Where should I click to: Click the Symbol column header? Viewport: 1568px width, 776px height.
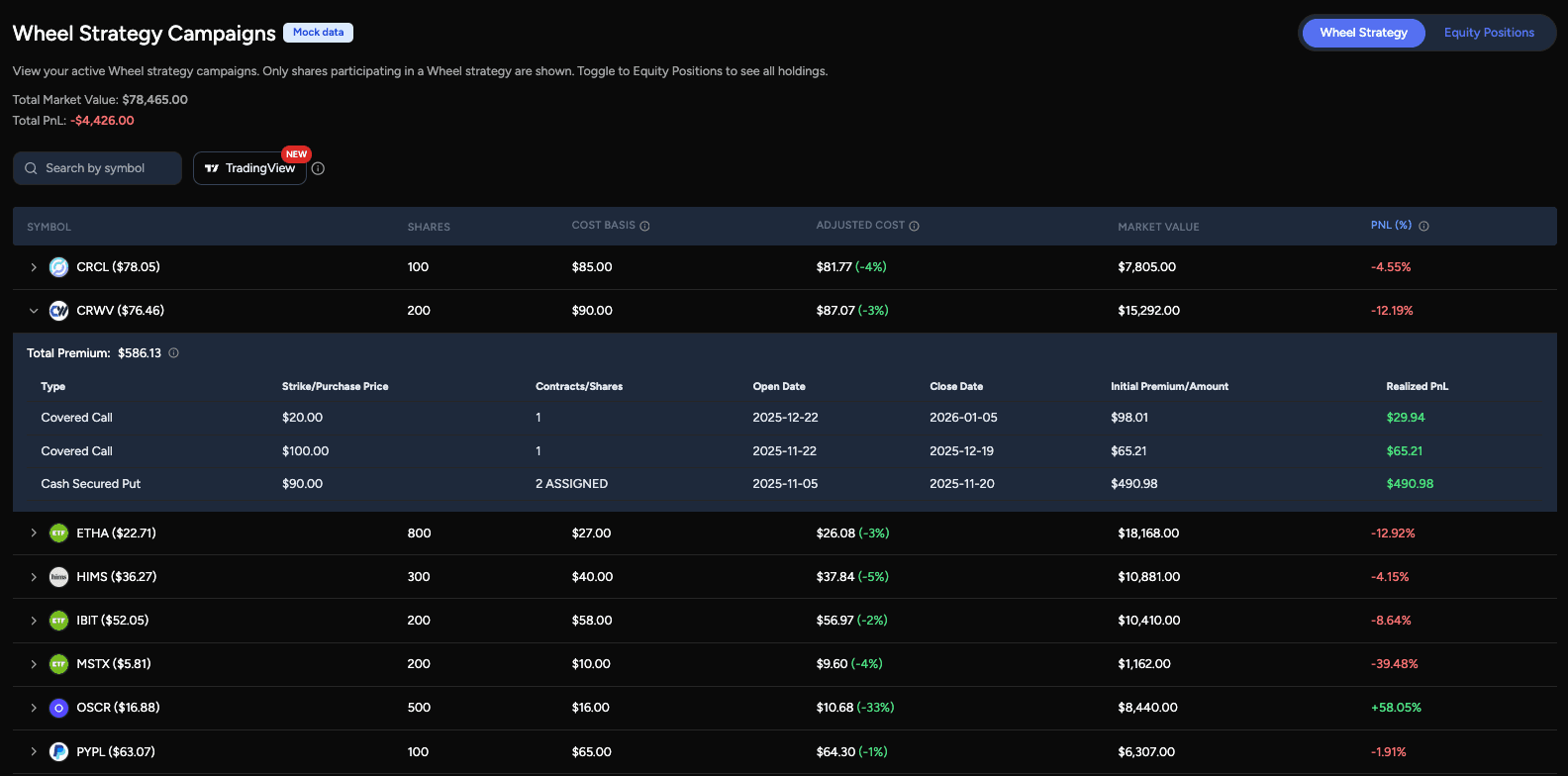(49, 227)
